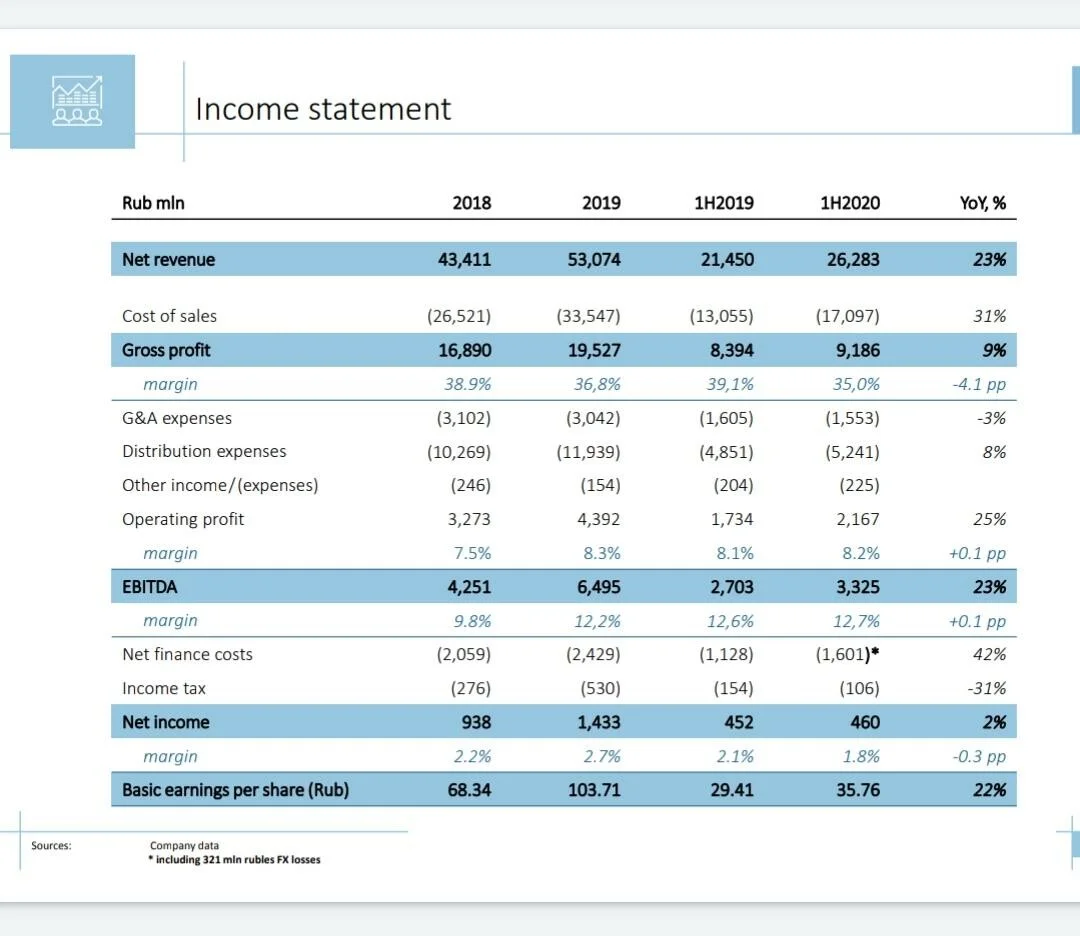Click Income tax YoY -31%
Viewport: 1080px width, 936px height.
(986, 689)
